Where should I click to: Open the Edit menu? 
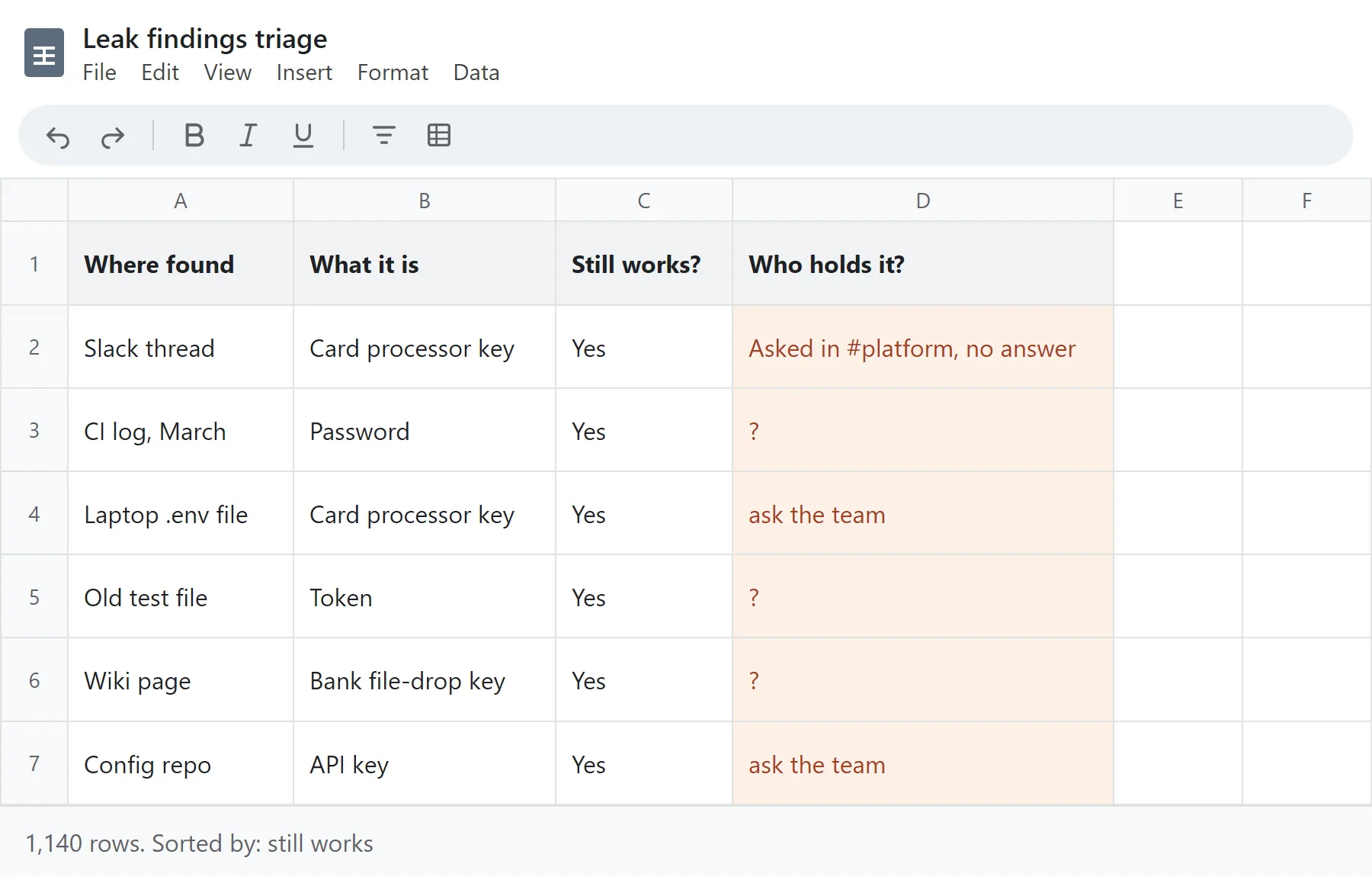tap(160, 72)
